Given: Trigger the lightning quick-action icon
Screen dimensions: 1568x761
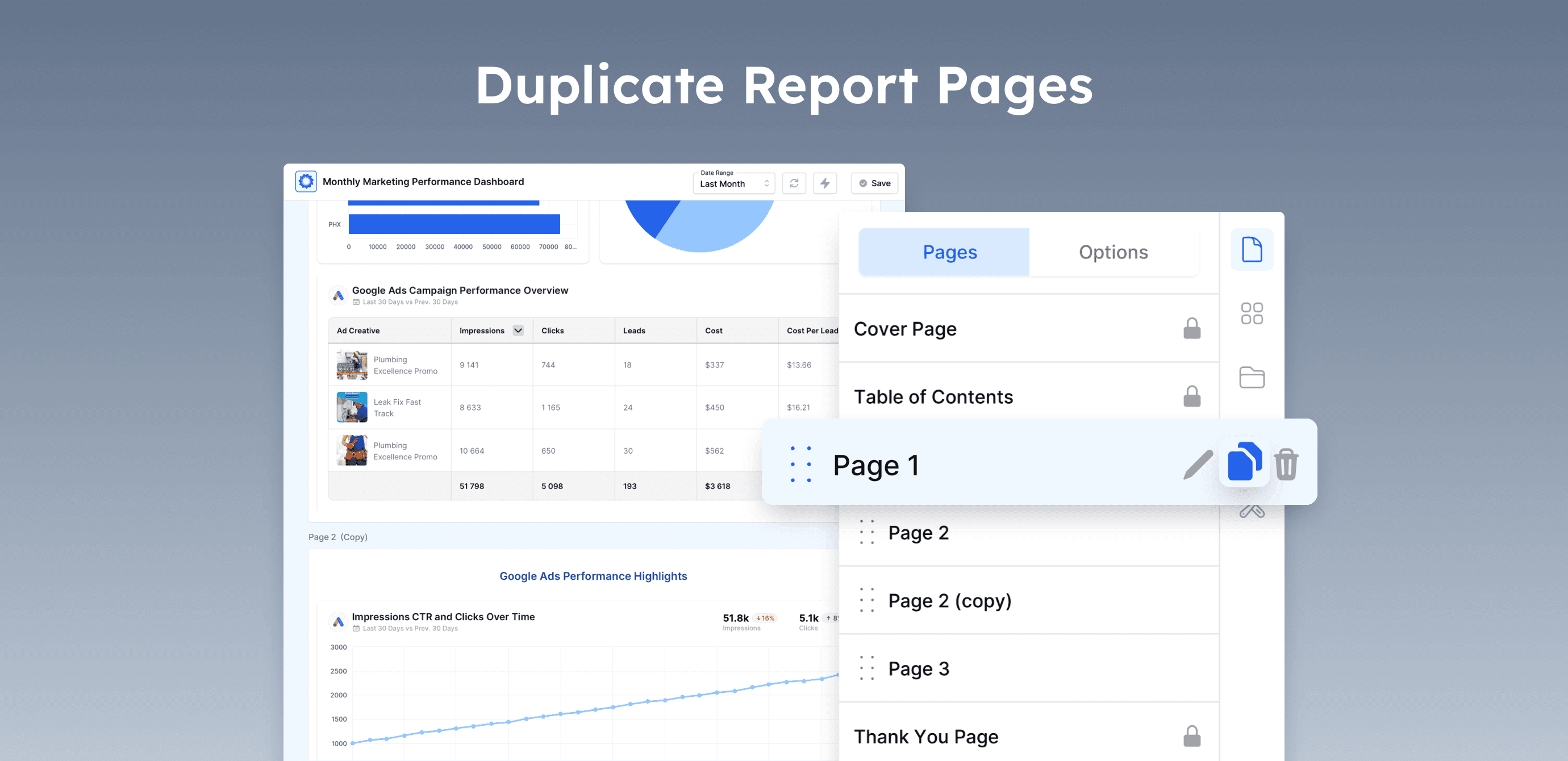Looking at the screenshot, I should 825,182.
